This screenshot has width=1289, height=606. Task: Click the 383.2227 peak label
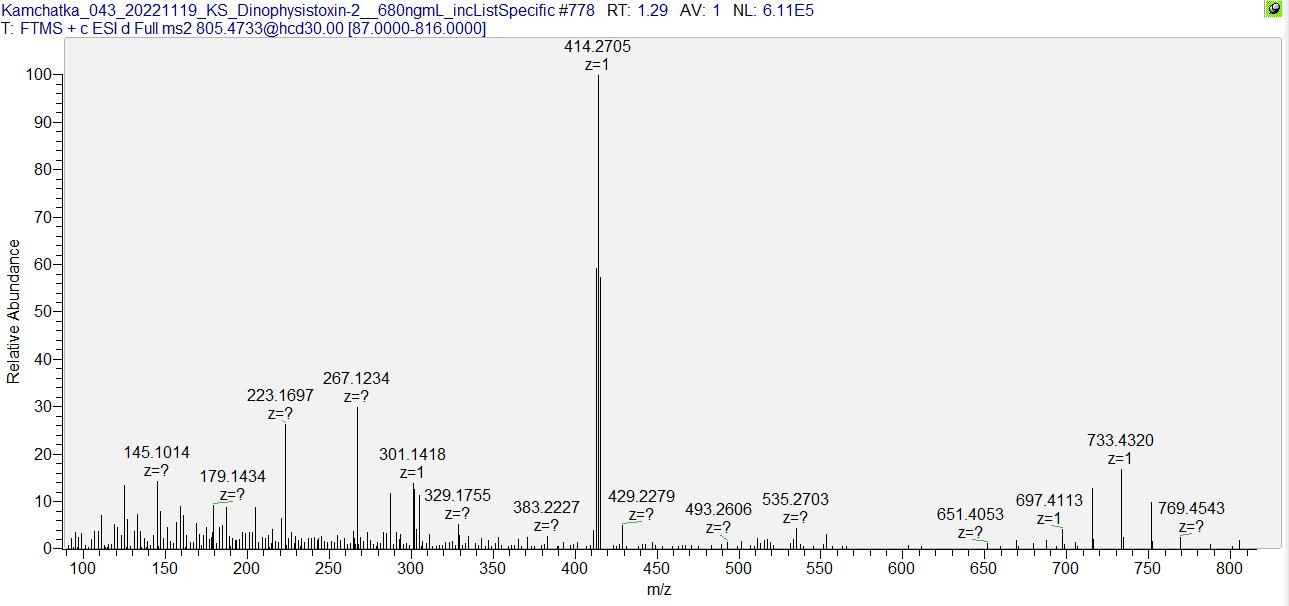coord(546,508)
